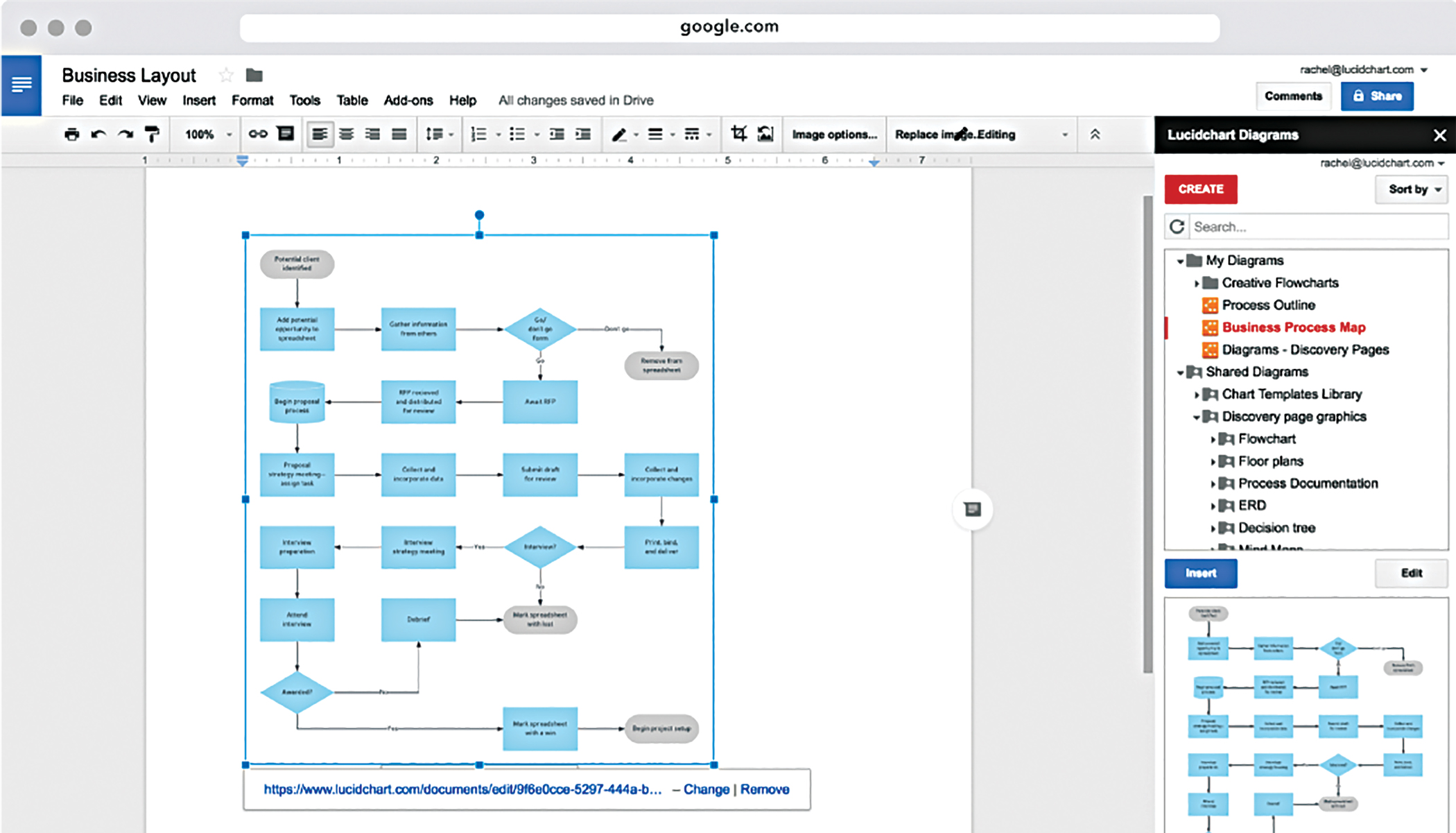Image resolution: width=1456 pixels, height=833 pixels.
Task: Open the Add-ons menu
Action: [408, 101]
